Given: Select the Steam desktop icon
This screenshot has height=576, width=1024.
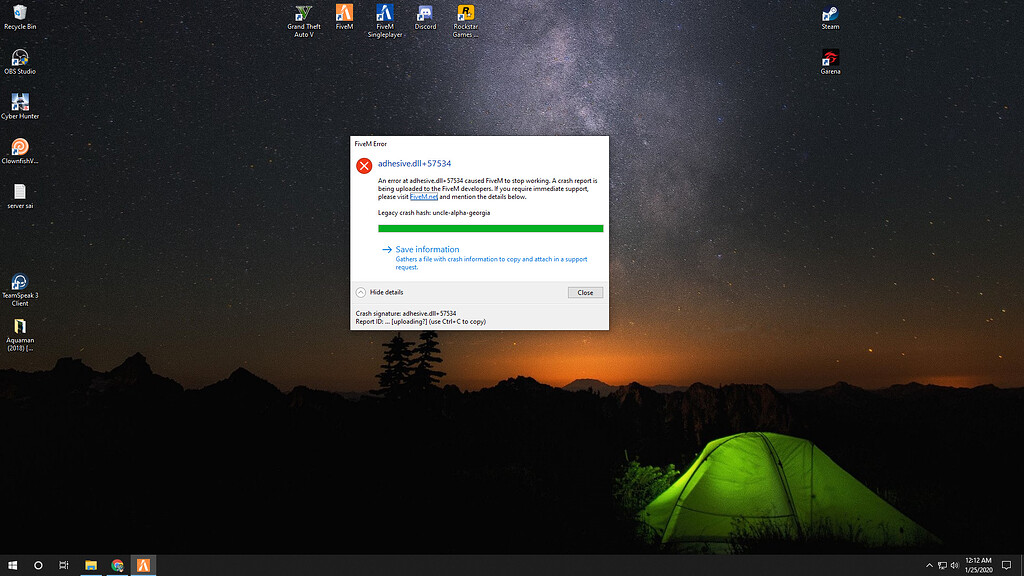Looking at the screenshot, I should pyautogui.click(x=830, y=17).
